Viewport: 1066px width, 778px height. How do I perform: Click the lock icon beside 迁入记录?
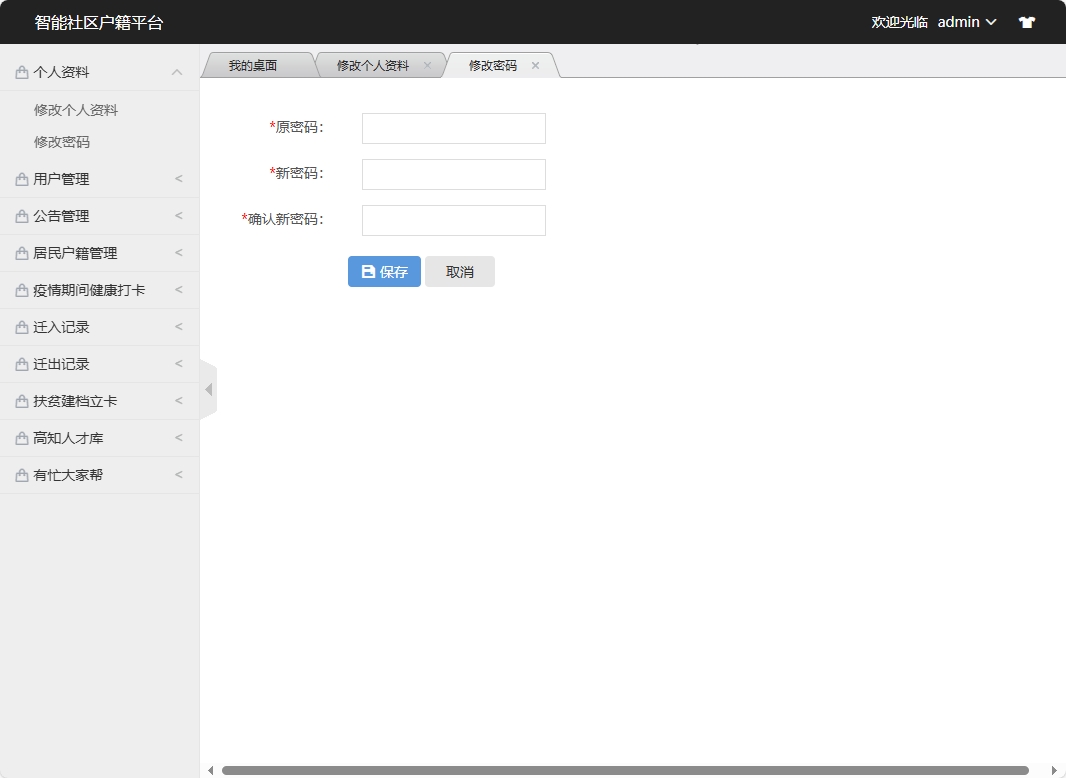pyautogui.click(x=22, y=327)
